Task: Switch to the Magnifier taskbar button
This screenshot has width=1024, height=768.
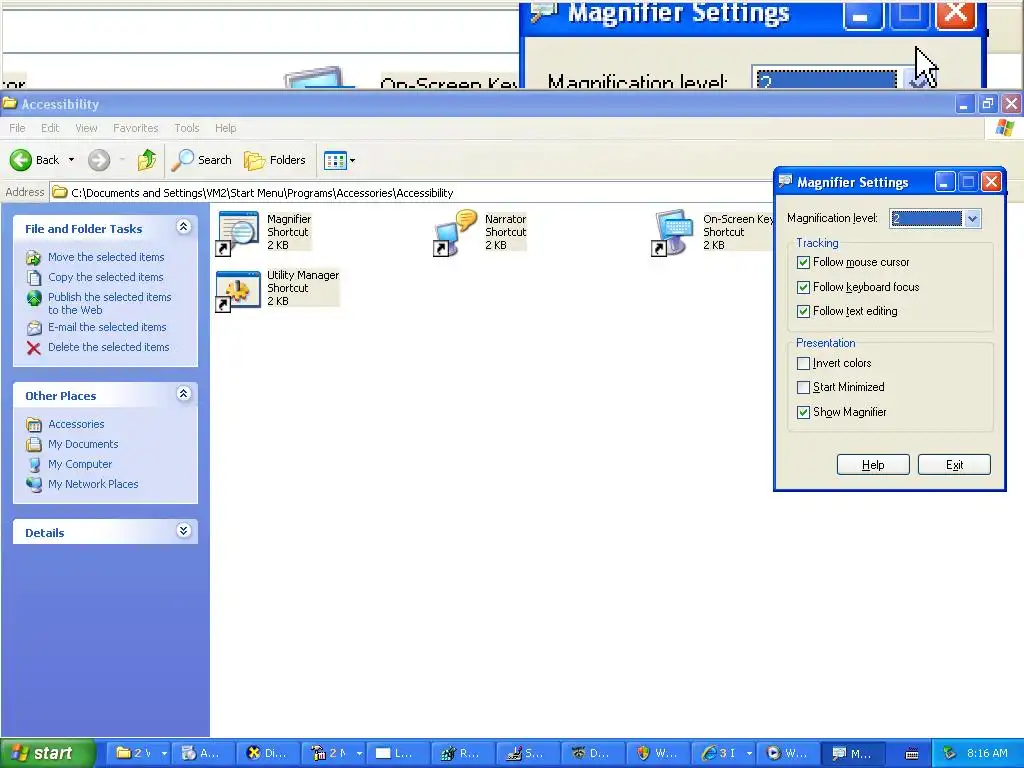Action: pos(853,754)
